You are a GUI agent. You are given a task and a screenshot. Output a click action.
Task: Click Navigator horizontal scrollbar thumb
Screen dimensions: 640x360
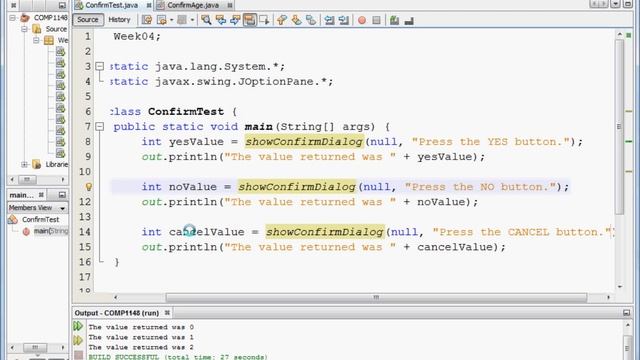35,348
